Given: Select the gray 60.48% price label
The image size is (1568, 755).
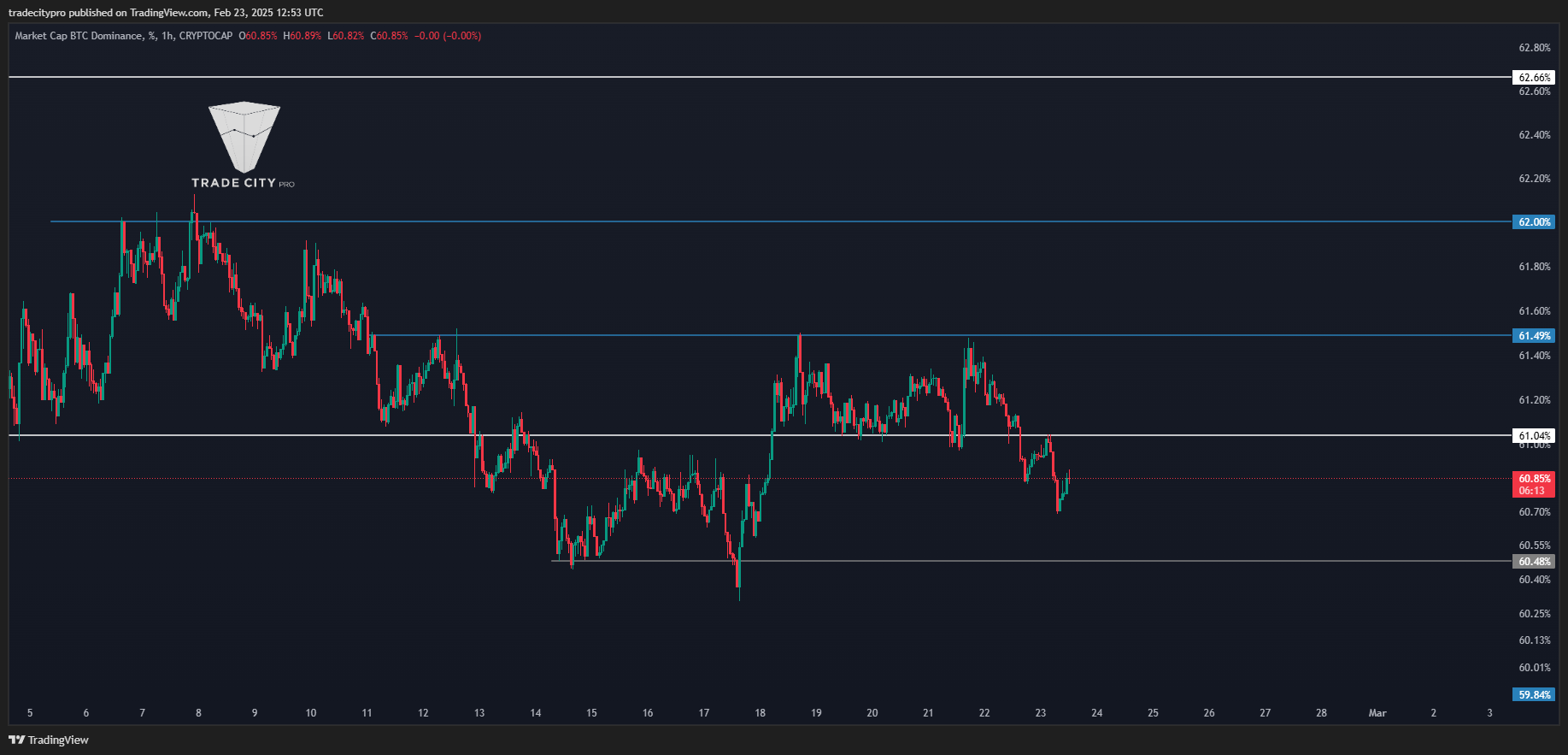Looking at the screenshot, I should (1535, 562).
